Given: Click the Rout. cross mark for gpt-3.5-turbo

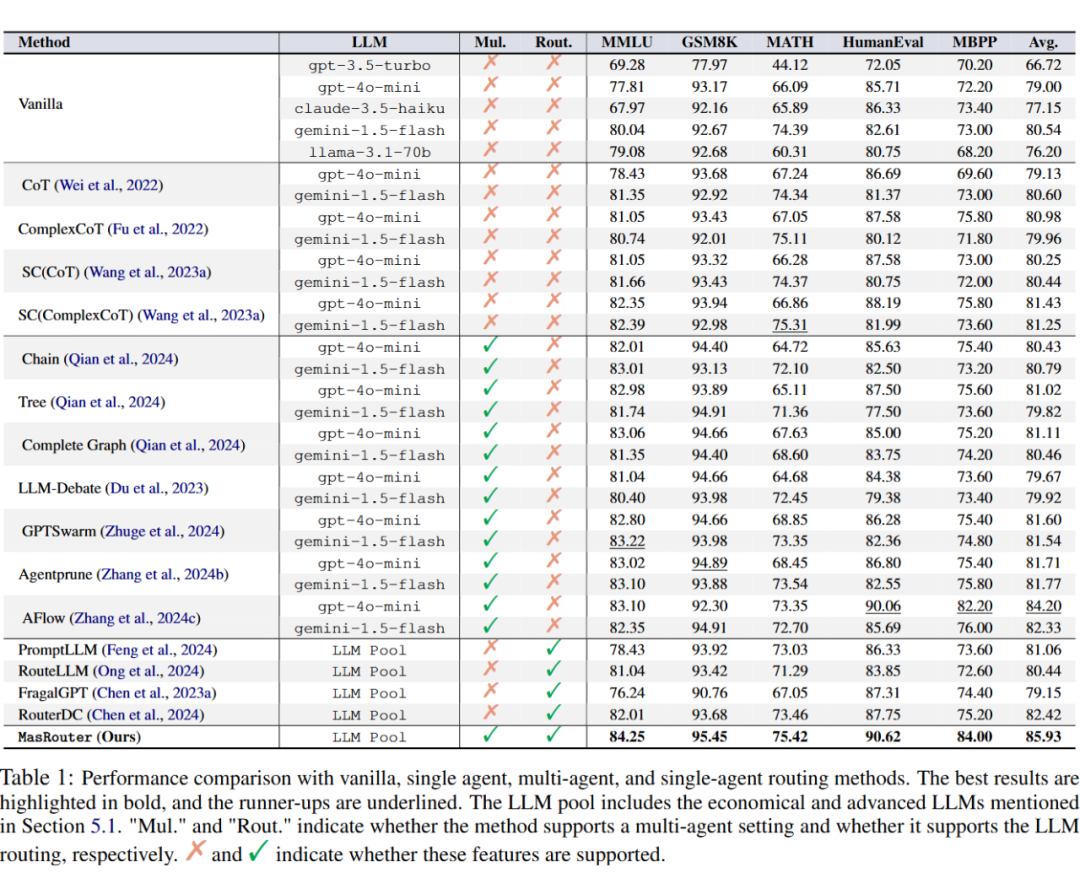Looking at the screenshot, I should click(554, 63).
